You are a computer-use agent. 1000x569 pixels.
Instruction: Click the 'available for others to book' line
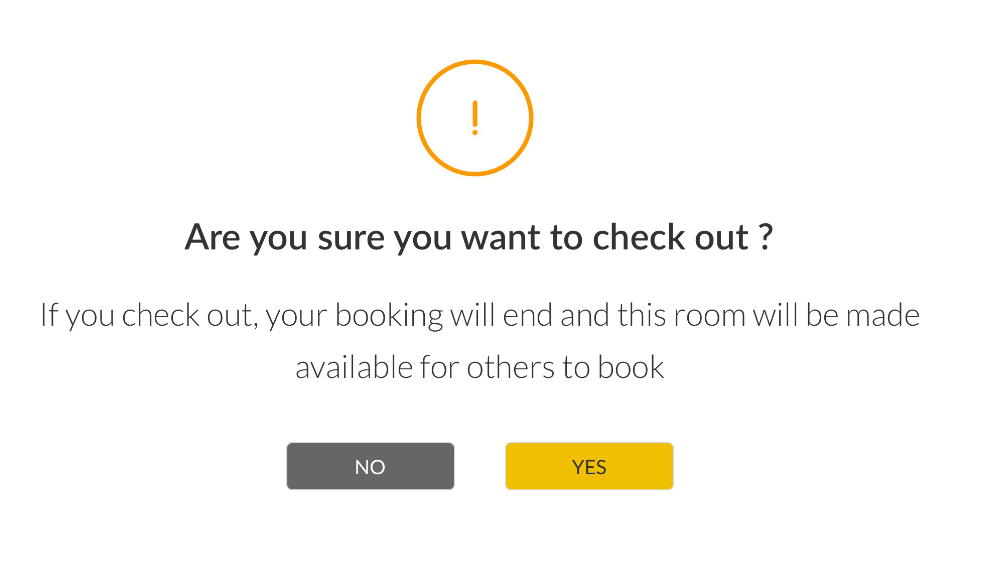coord(480,368)
